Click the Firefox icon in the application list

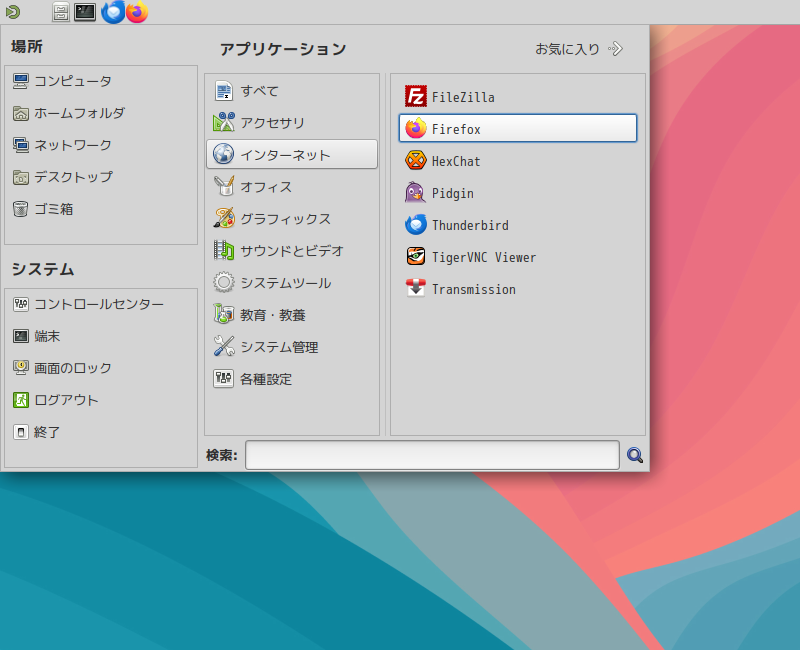pos(415,128)
